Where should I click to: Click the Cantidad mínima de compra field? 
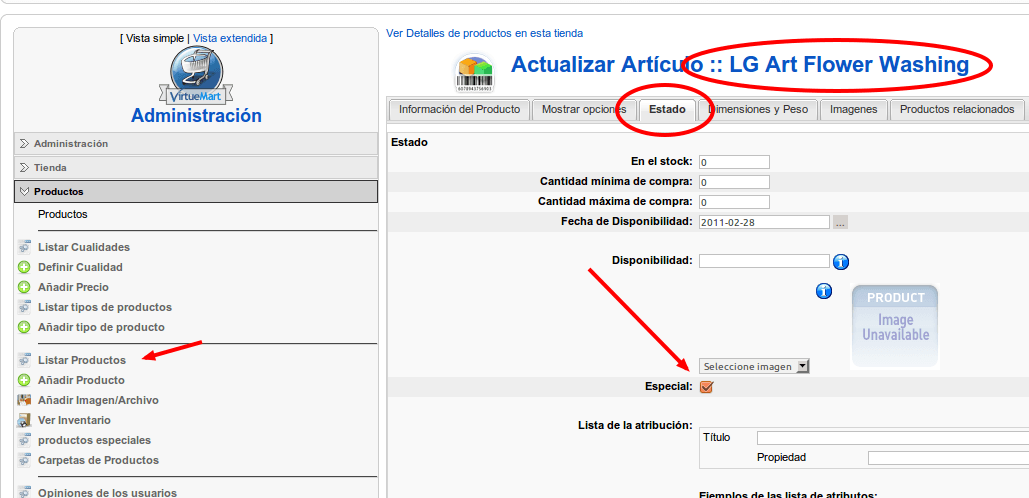click(734, 182)
